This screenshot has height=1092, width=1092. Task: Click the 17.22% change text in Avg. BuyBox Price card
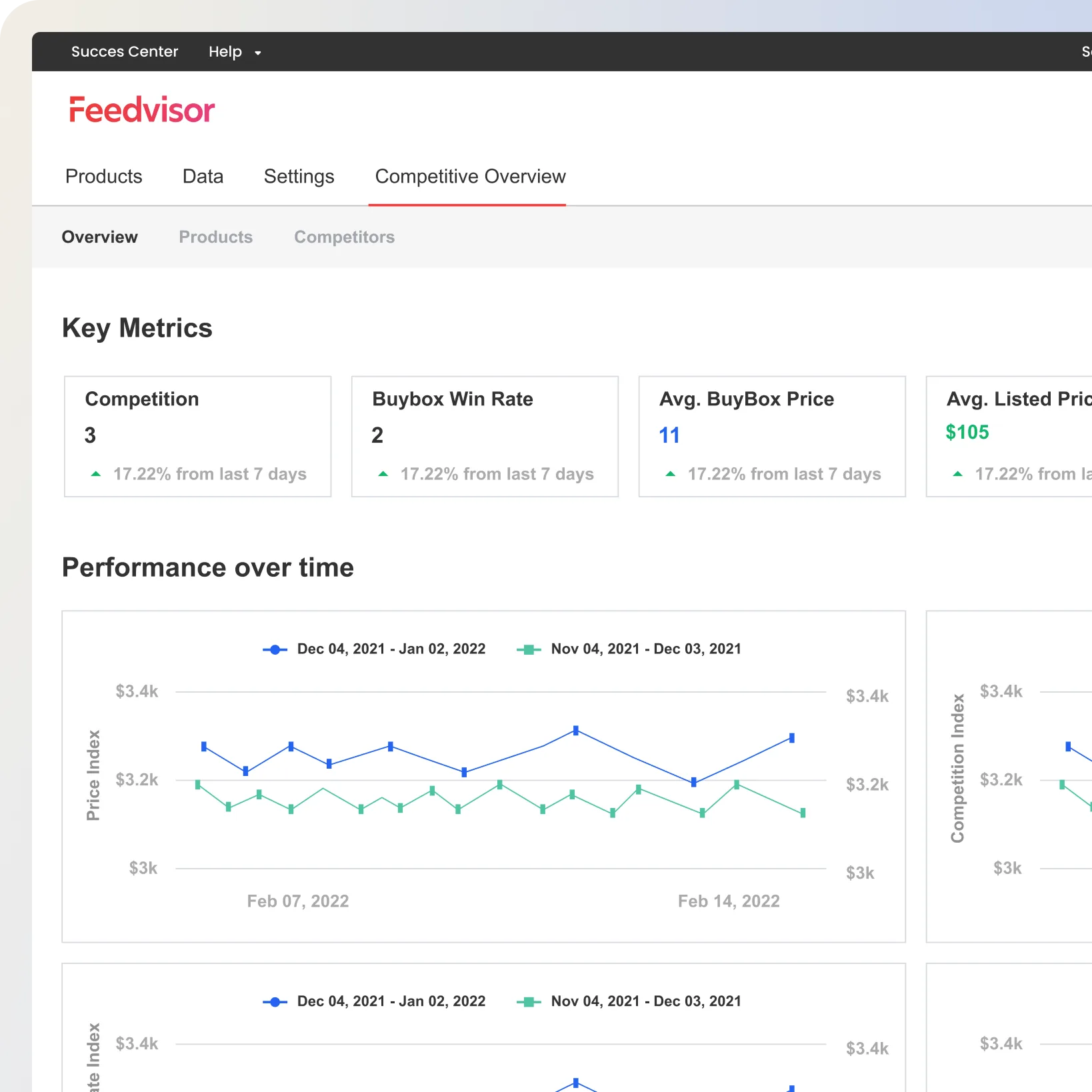pyautogui.click(x=785, y=474)
